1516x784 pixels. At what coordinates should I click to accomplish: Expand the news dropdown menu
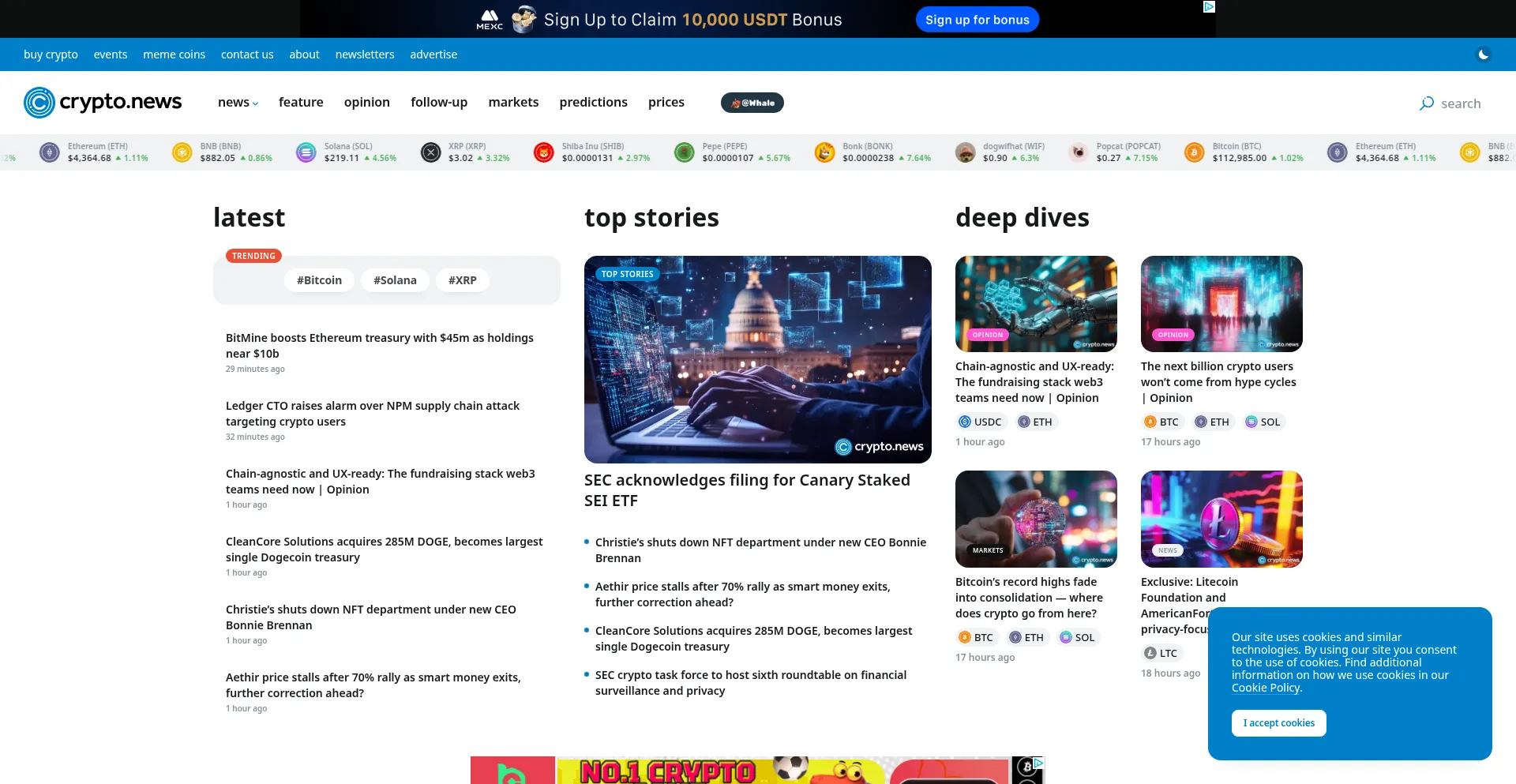pos(238,103)
